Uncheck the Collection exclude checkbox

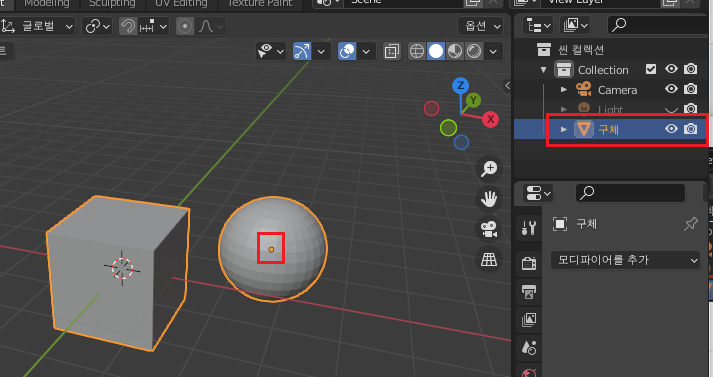click(651, 69)
